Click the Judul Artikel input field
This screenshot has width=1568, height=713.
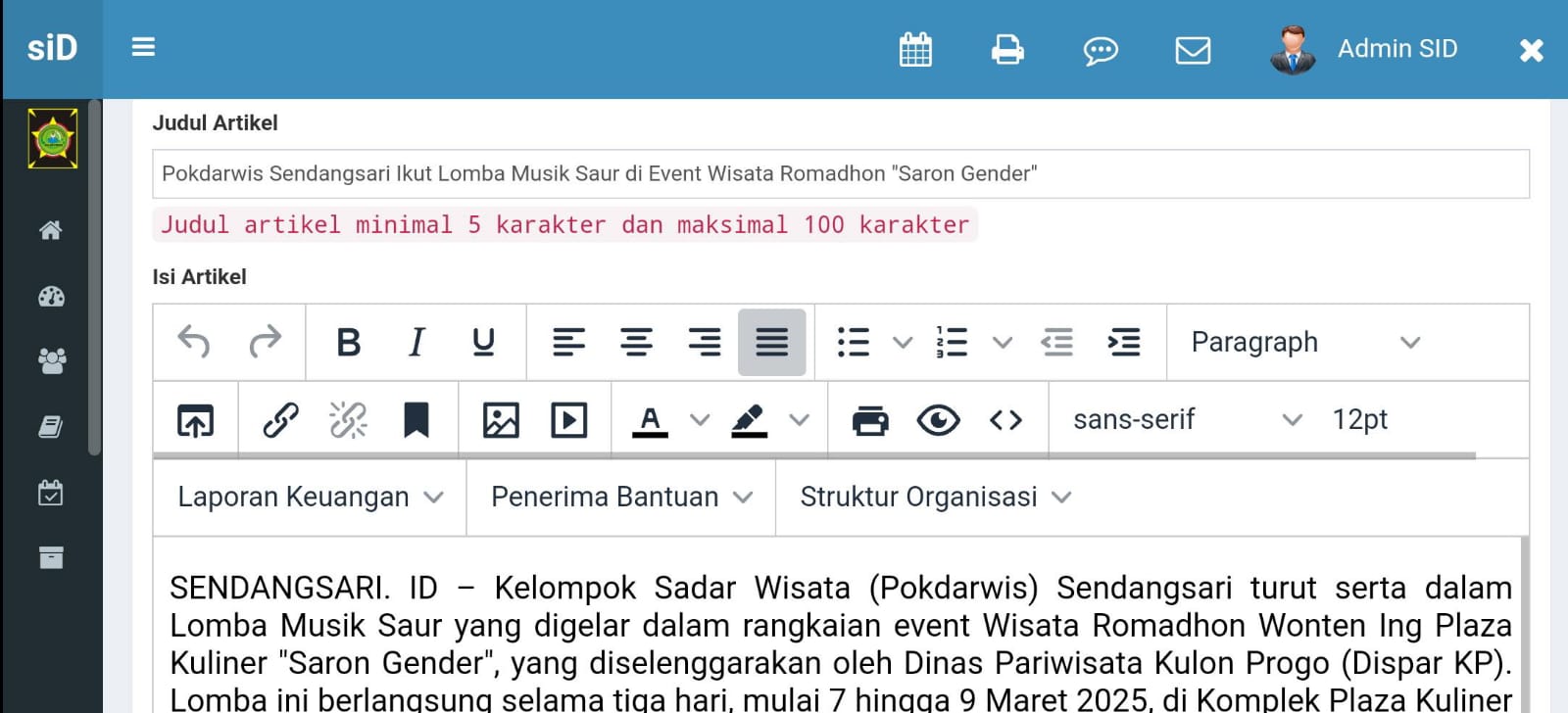pos(841,173)
